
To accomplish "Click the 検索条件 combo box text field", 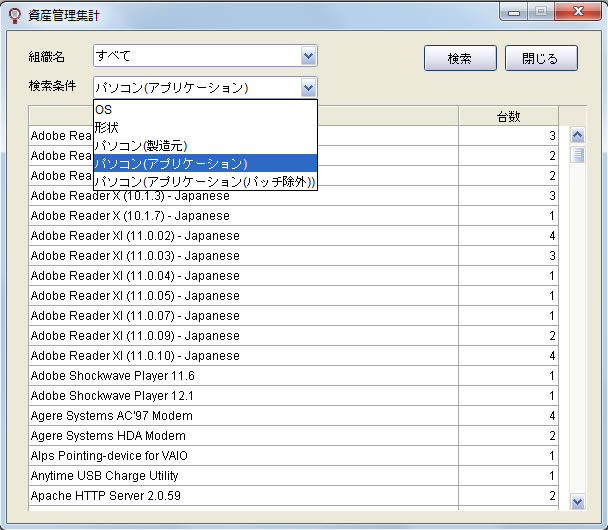I will pos(197,88).
